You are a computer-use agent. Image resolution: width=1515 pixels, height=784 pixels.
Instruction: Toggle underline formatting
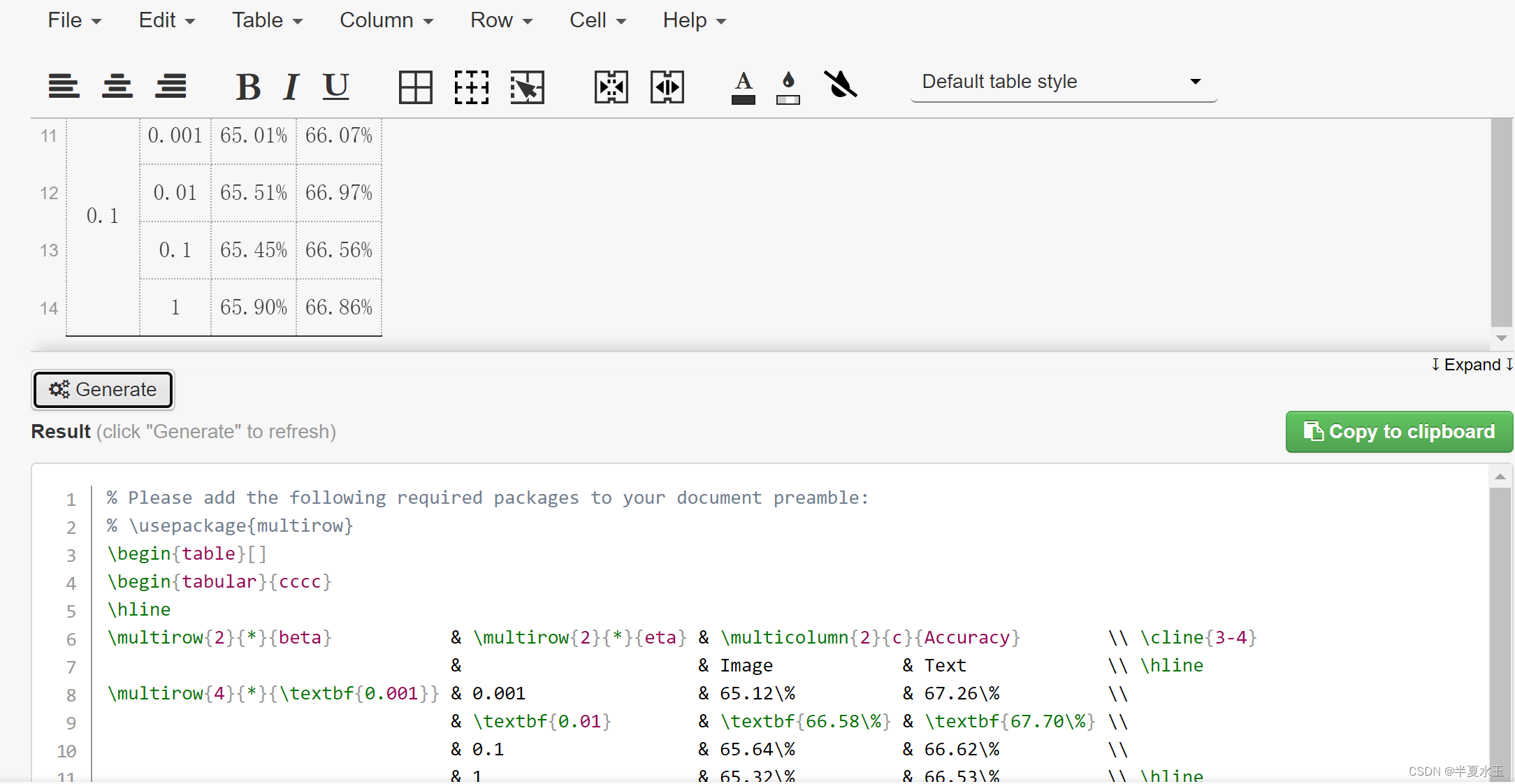[x=336, y=87]
